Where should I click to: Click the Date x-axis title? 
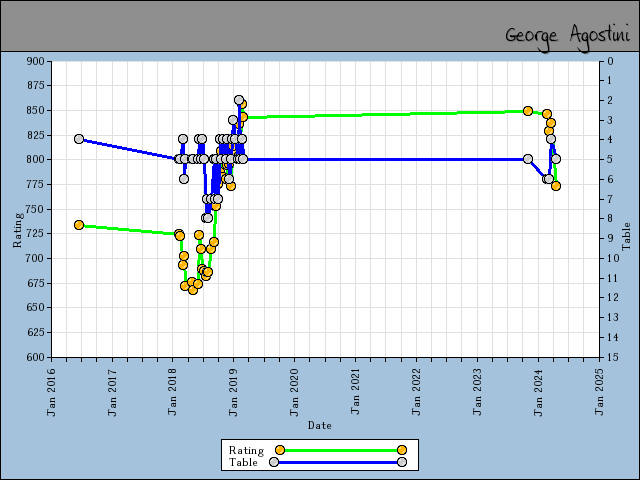tap(320, 425)
